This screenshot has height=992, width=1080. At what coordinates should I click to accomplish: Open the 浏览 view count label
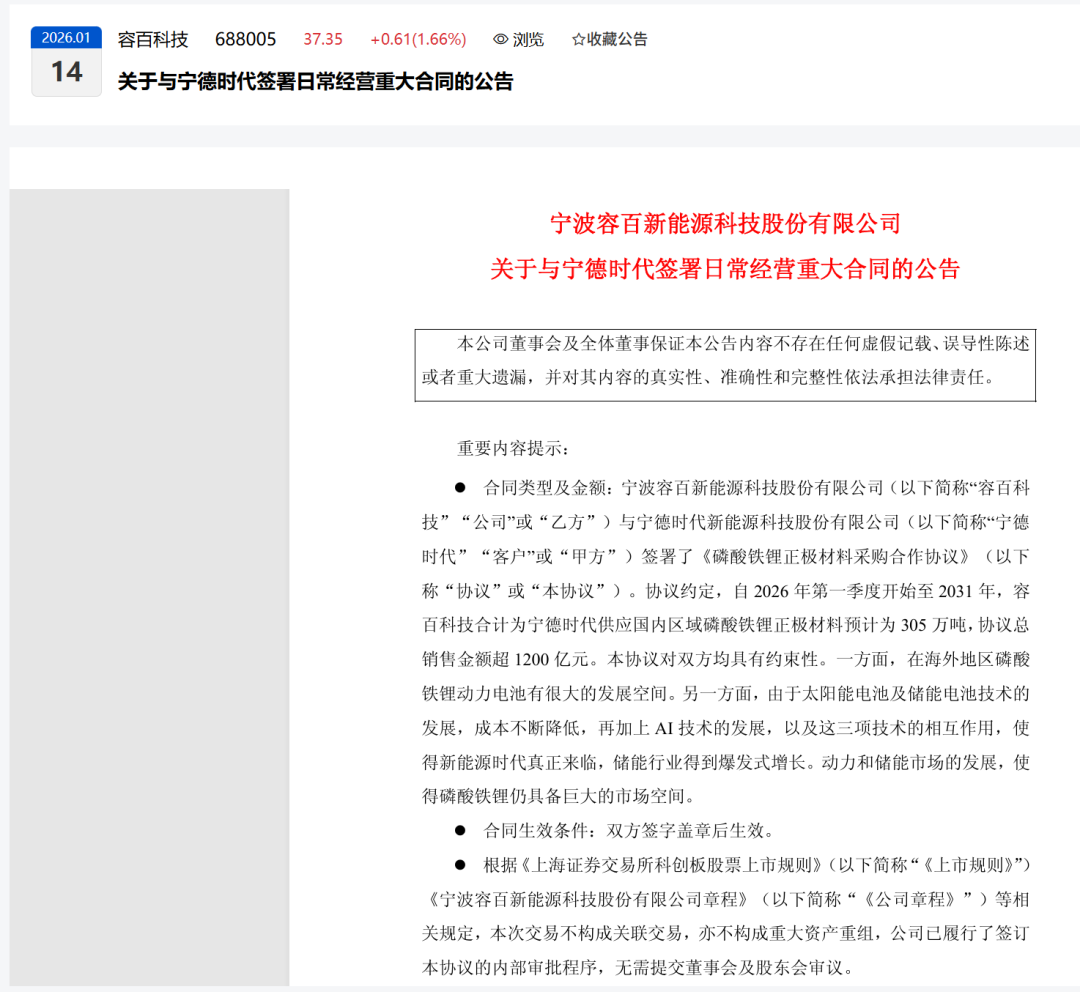click(528, 39)
